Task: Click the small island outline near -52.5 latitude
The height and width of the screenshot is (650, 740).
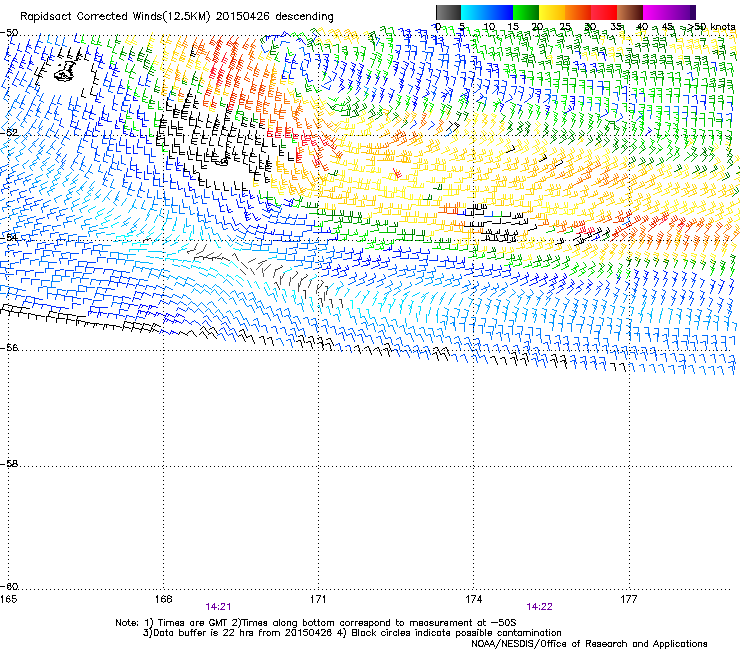Action: (x=221, y=161)
